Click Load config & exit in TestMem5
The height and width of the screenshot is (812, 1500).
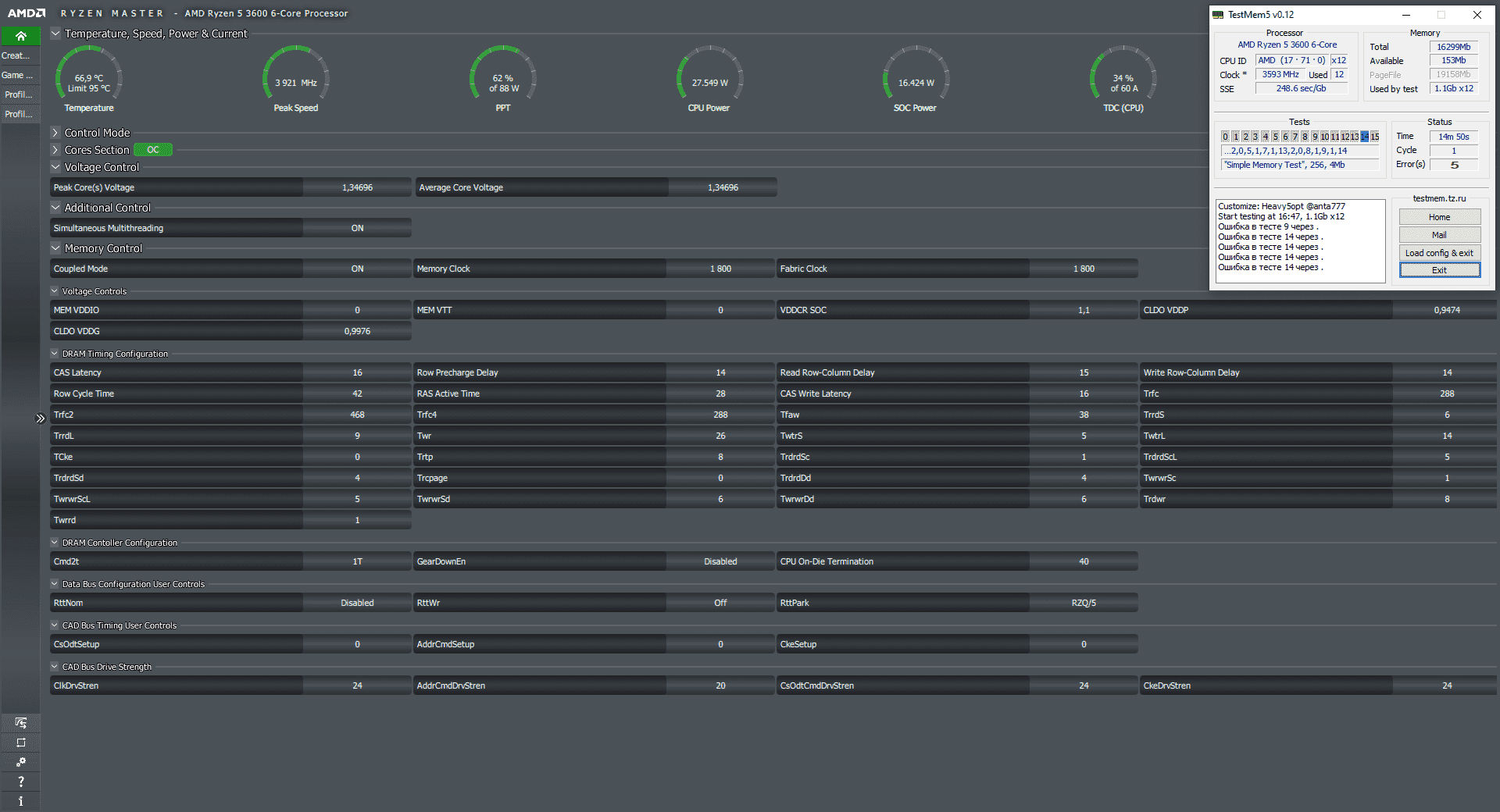(1439, 253)
